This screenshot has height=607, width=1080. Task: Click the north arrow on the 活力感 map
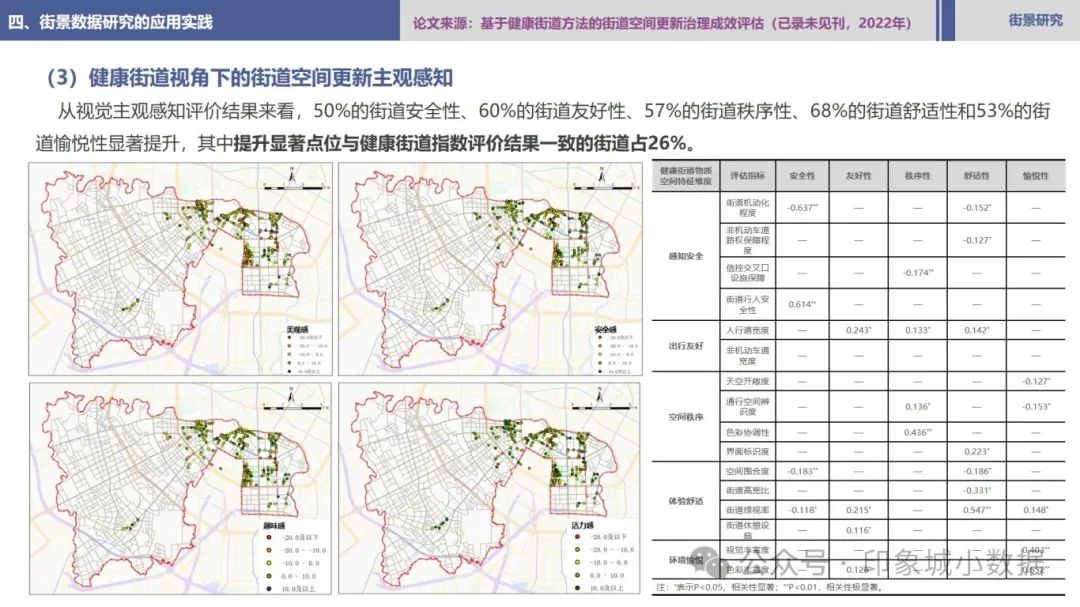pyautogui.click(x=600, y=396)
